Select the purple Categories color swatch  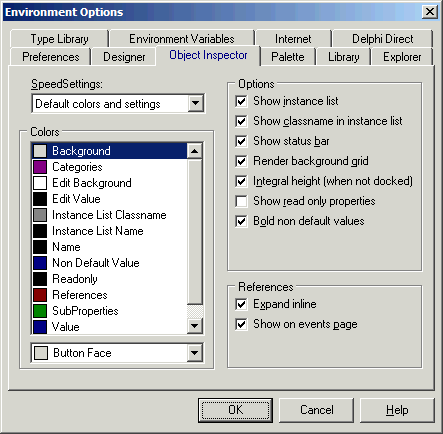point(40,167)
